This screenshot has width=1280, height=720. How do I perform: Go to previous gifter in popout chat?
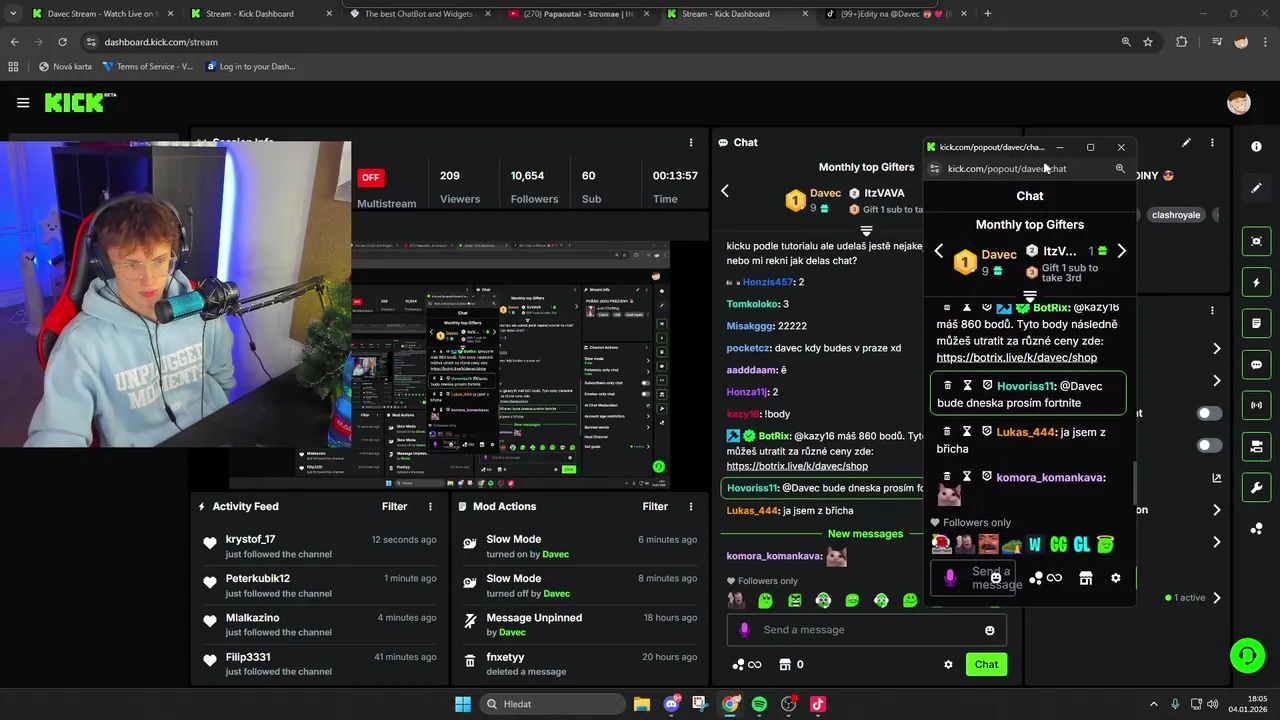pyautogui.click(x=938, y=251)
